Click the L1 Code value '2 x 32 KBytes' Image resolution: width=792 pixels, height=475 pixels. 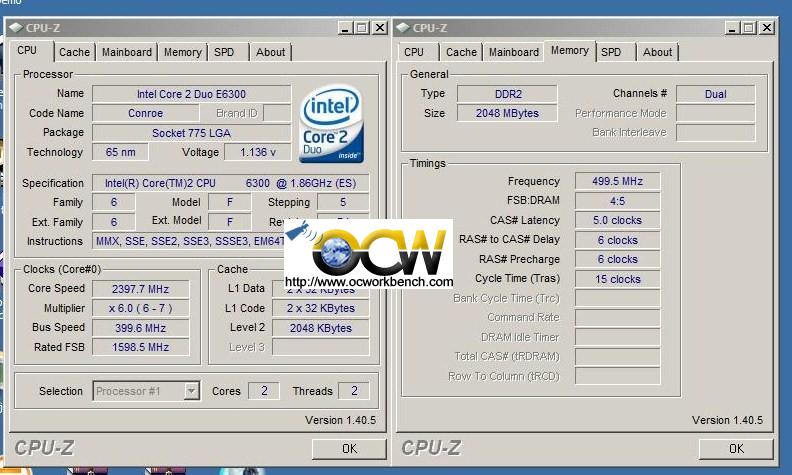pos(321,308)
